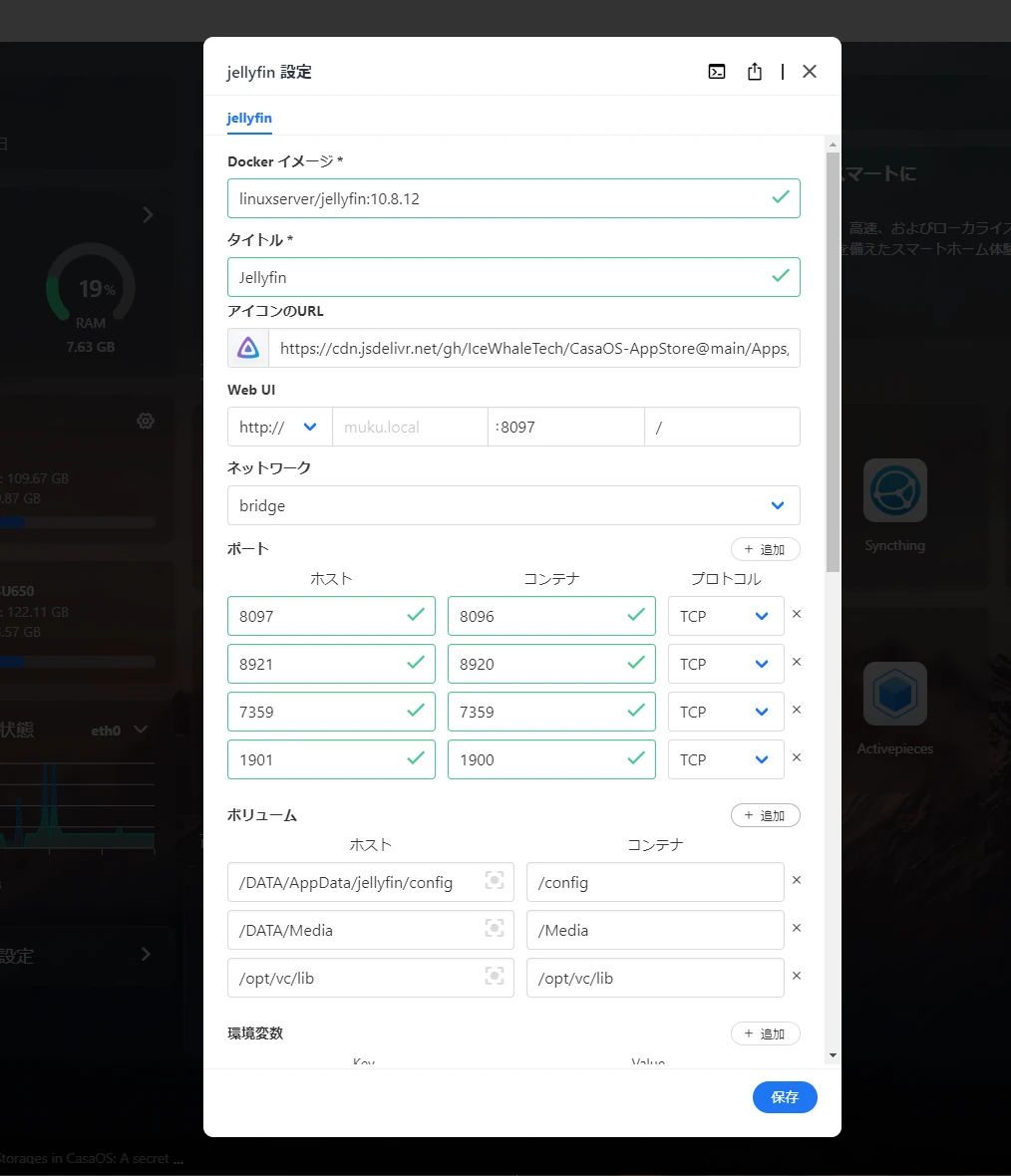Browse folder for /DATA/Media host path

[x=495, y=928]
